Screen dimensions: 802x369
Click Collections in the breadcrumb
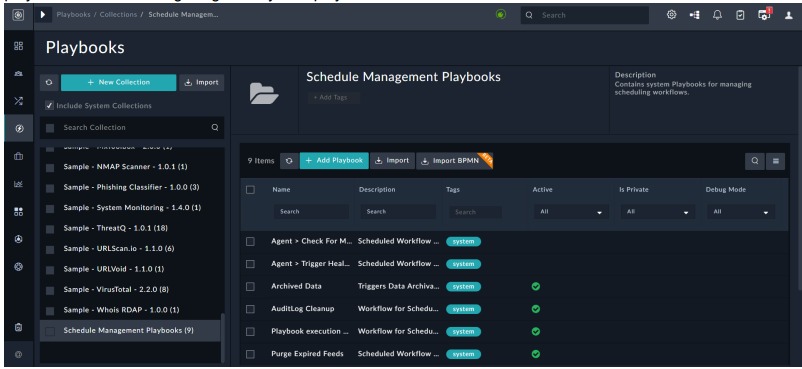point(118,15)
